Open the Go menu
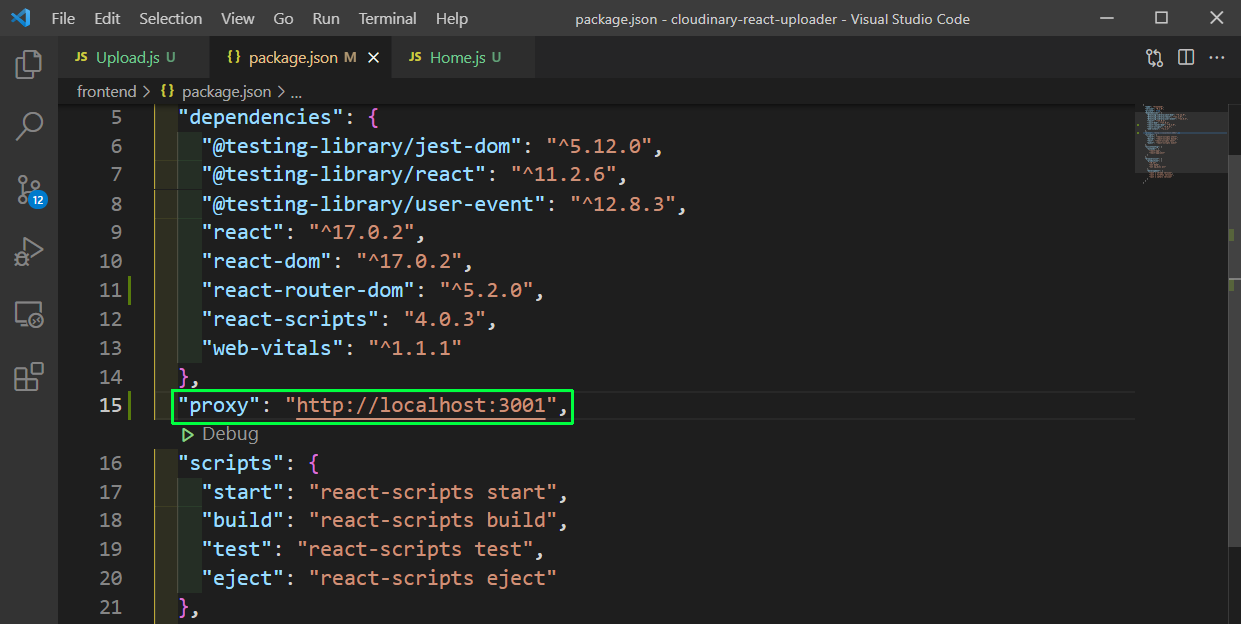Screen dimensions: 1241x624 (x=283, y=18)
